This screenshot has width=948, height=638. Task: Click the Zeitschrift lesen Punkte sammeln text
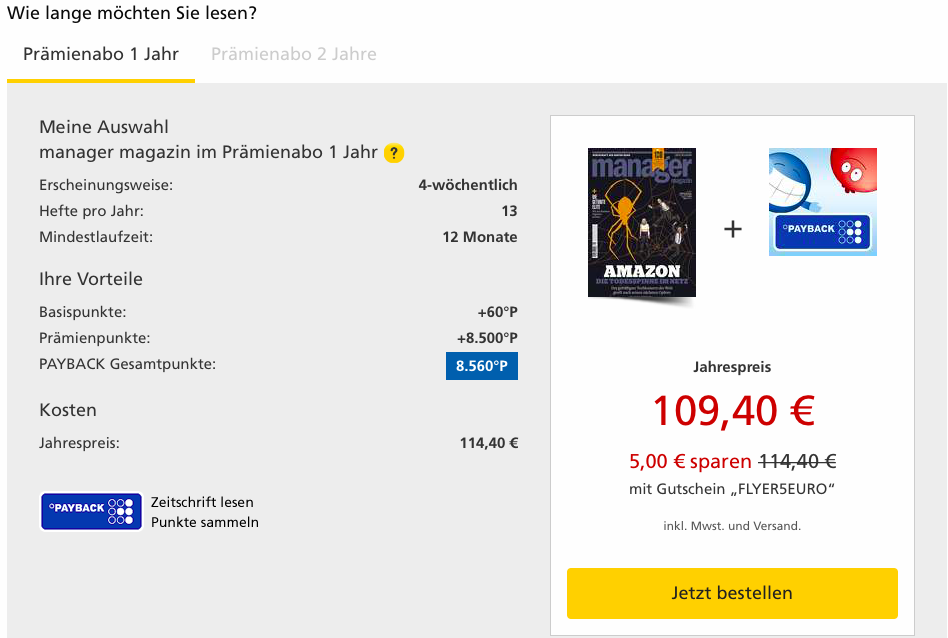coord(205,512)
